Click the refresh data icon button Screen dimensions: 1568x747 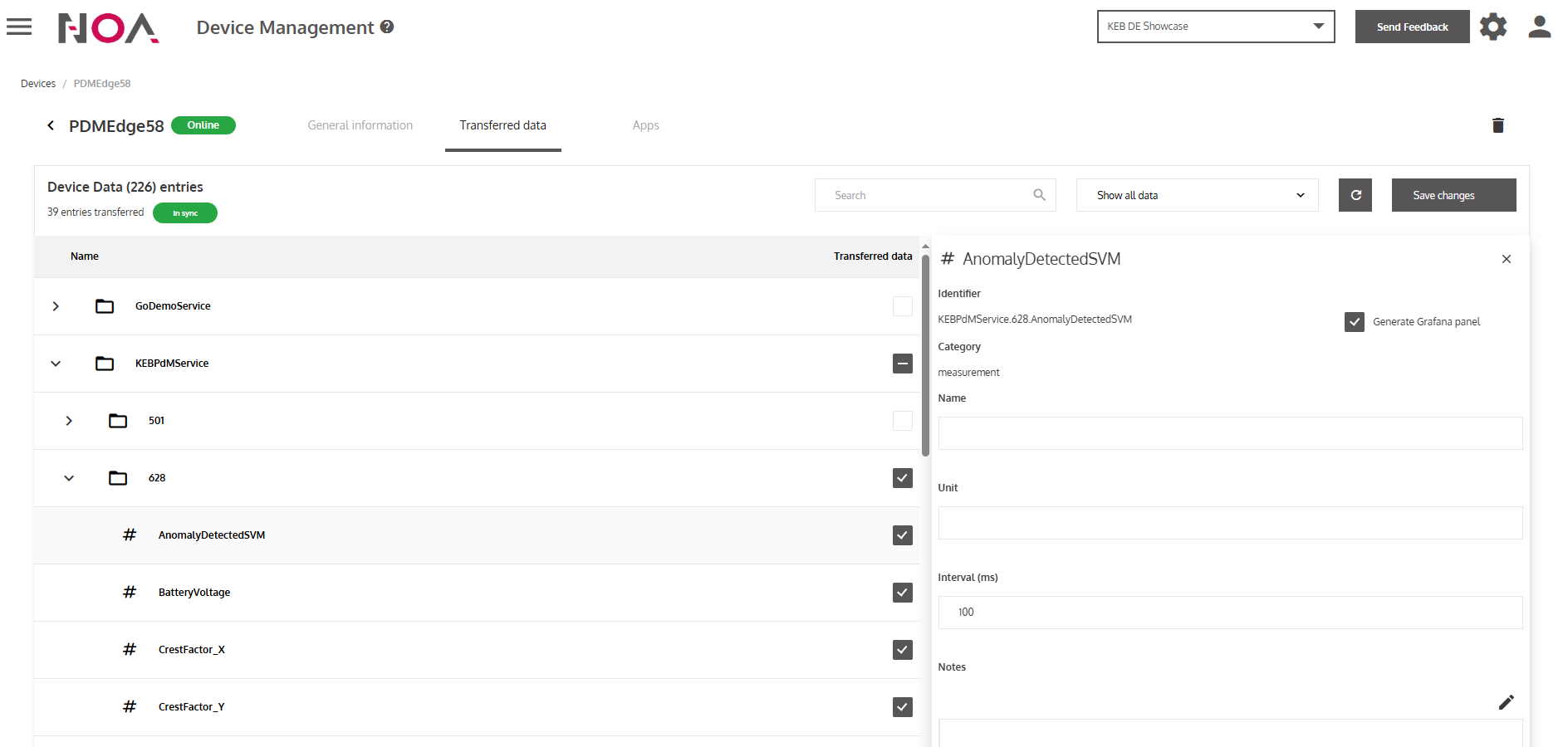coord(1355,195)
